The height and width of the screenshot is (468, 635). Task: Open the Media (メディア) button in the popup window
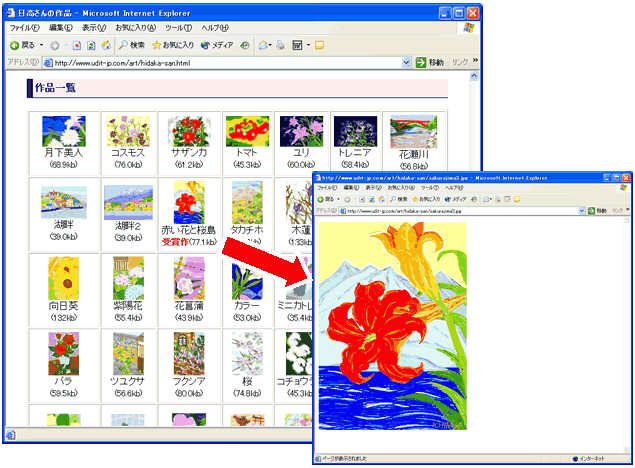(455, 199)
